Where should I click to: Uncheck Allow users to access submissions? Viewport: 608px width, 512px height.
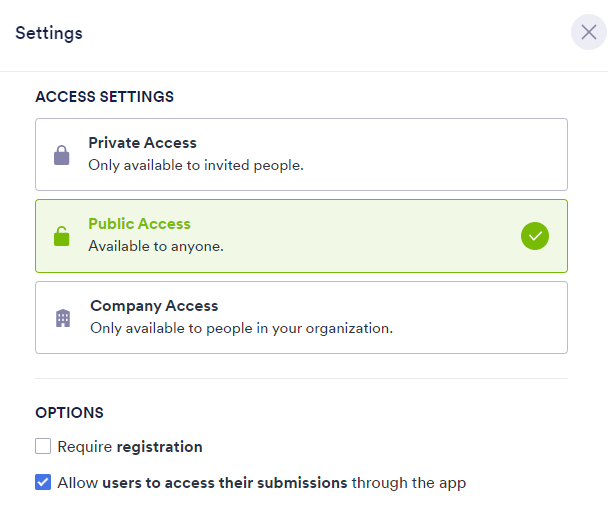[x=43, y=482]
